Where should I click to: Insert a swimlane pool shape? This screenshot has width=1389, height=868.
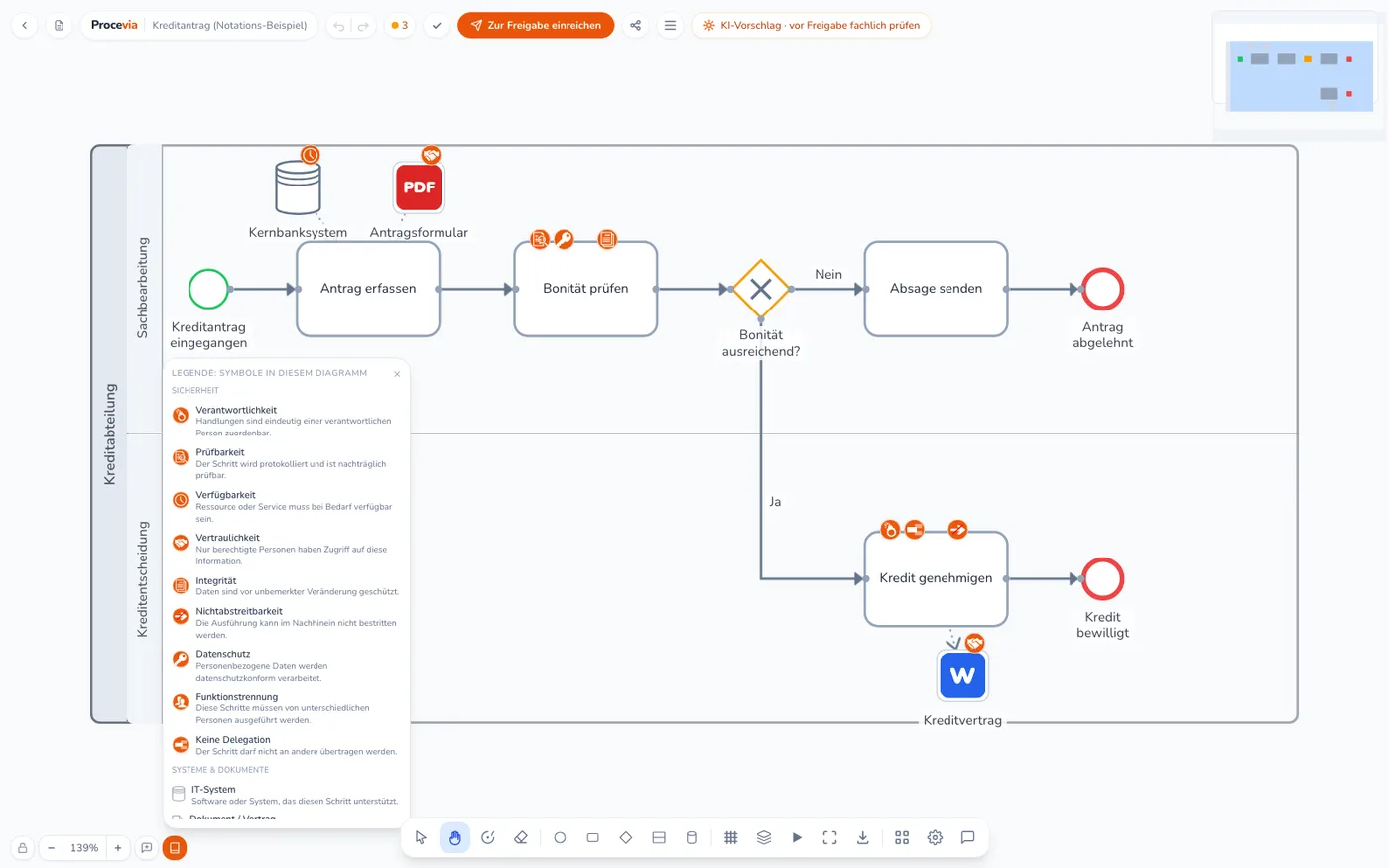pyautogui.click(x=659, y=838)
